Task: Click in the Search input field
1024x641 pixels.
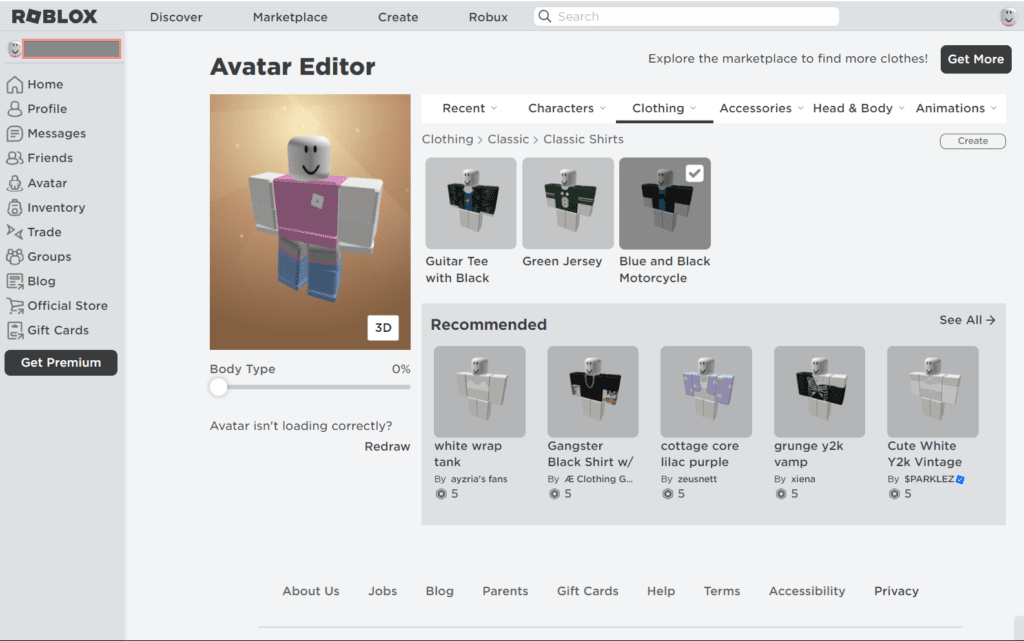Action: (x=686, y=16)
